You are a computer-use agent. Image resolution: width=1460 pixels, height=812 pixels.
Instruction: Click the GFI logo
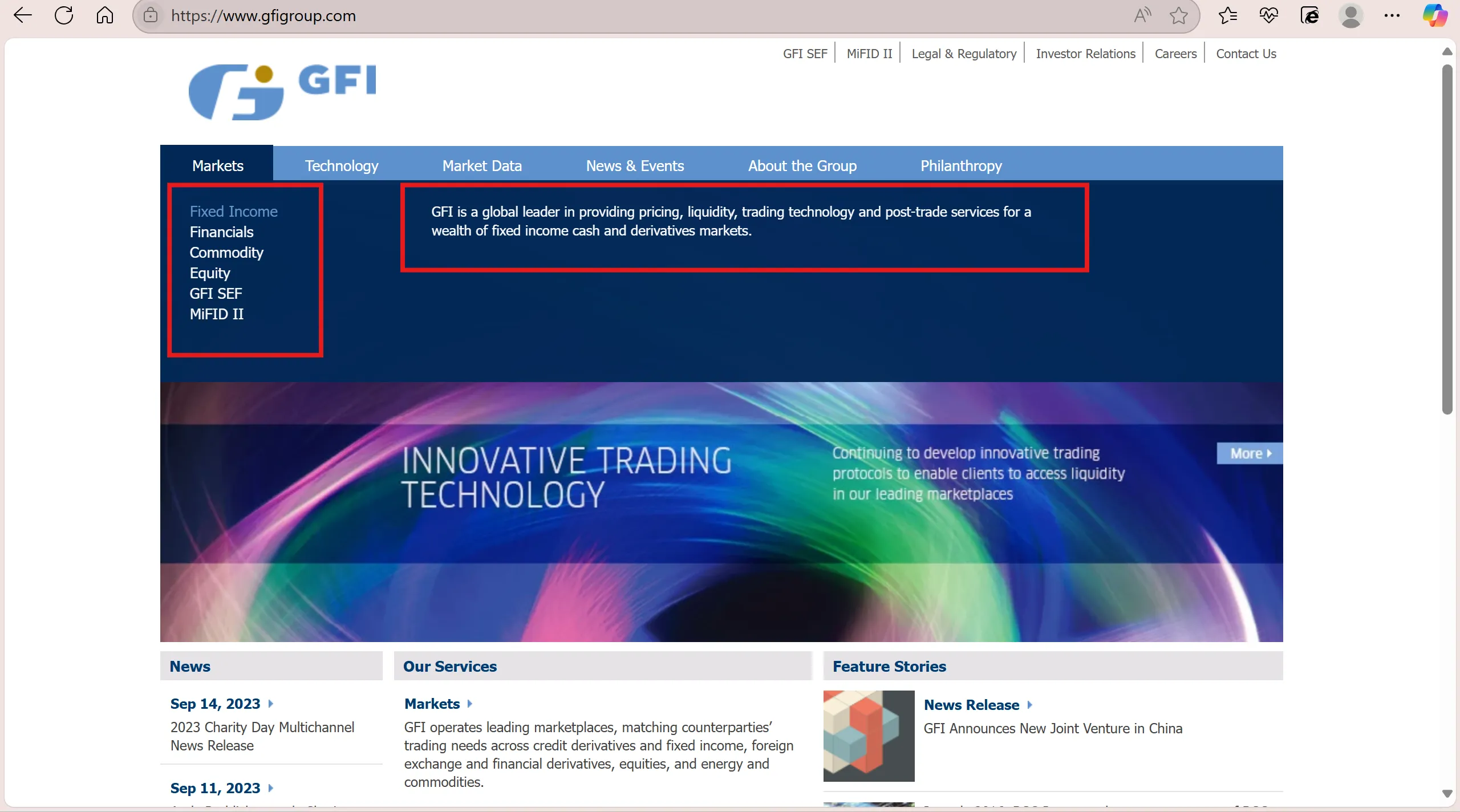[282, 91]
